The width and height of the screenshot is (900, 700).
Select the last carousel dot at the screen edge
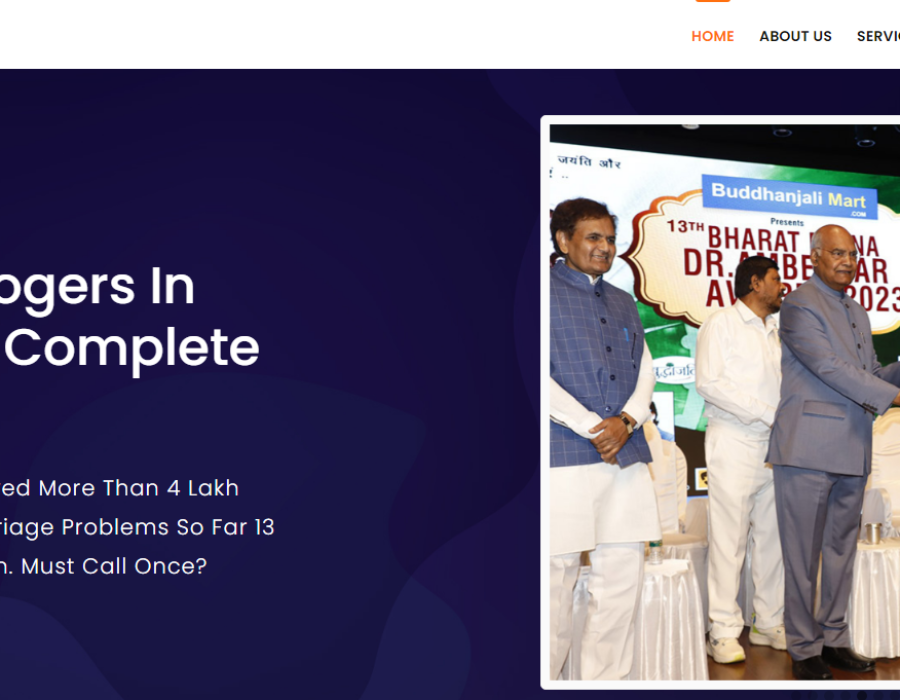click(x=895, y=696)
